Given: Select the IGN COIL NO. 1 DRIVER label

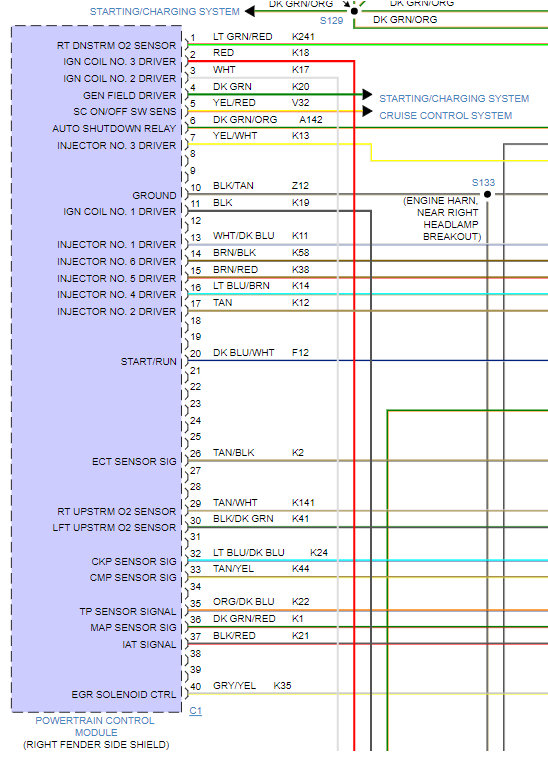Looking at the screenshot, I should (x=119, y=212).
